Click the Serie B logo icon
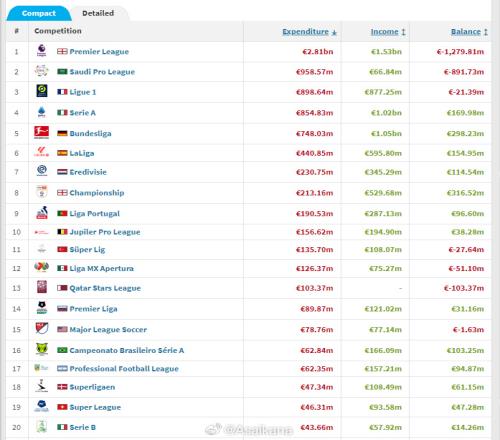 (42, 426)
